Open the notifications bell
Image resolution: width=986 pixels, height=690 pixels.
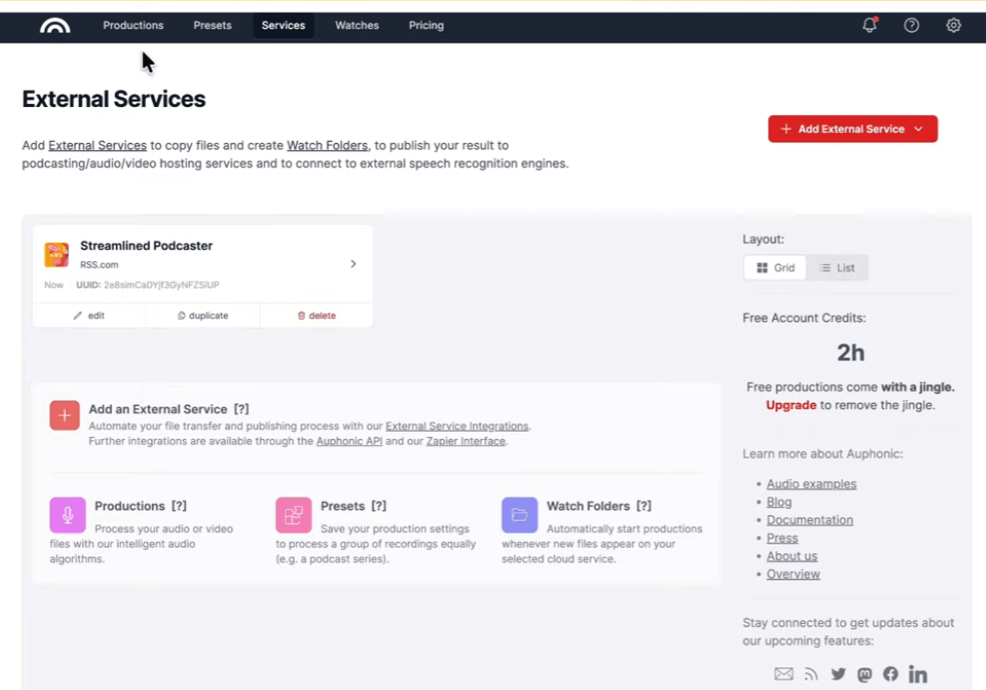[869, 26]
